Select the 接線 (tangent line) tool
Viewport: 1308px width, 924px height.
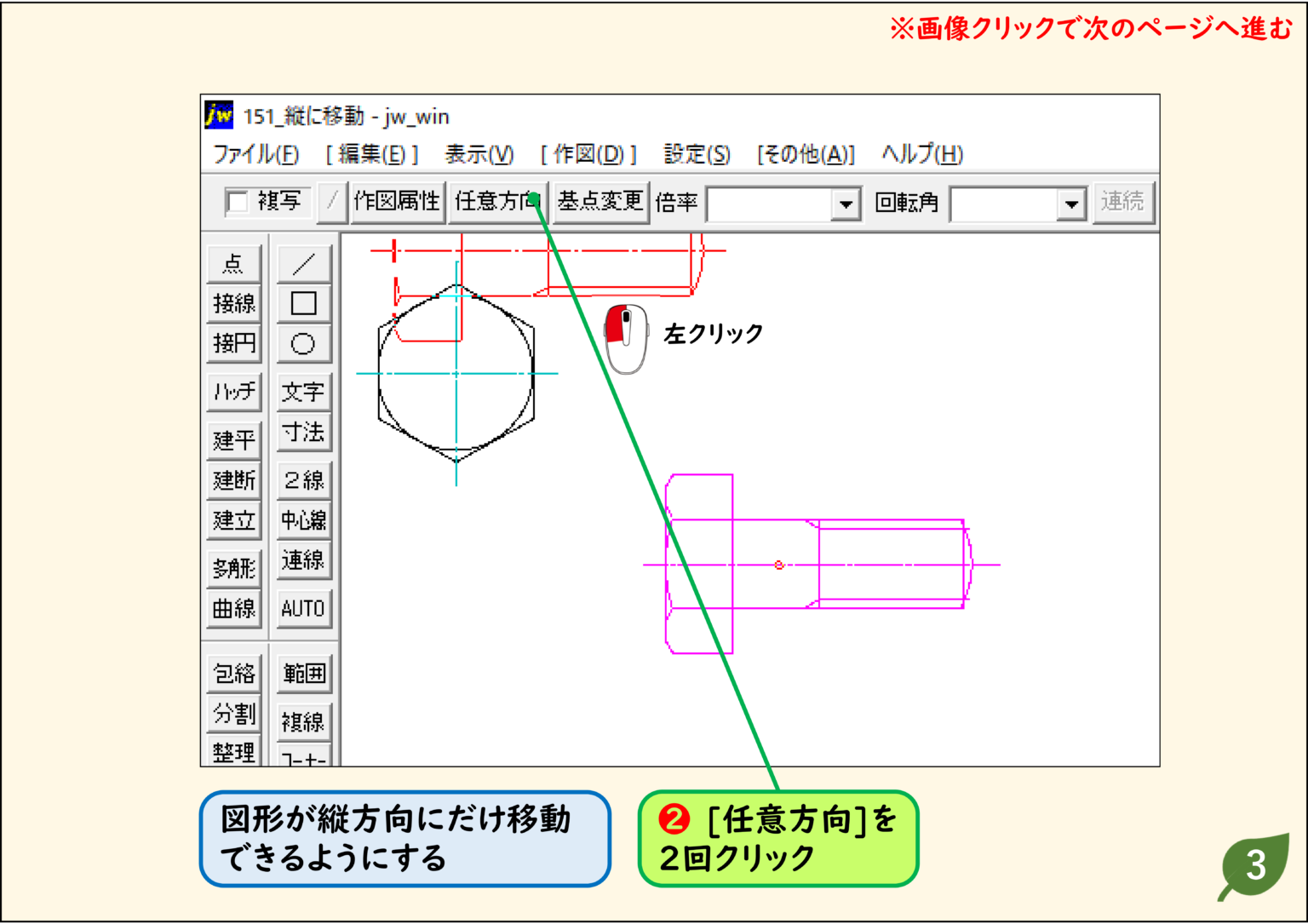pyautogui.click(x=233, y=304)
